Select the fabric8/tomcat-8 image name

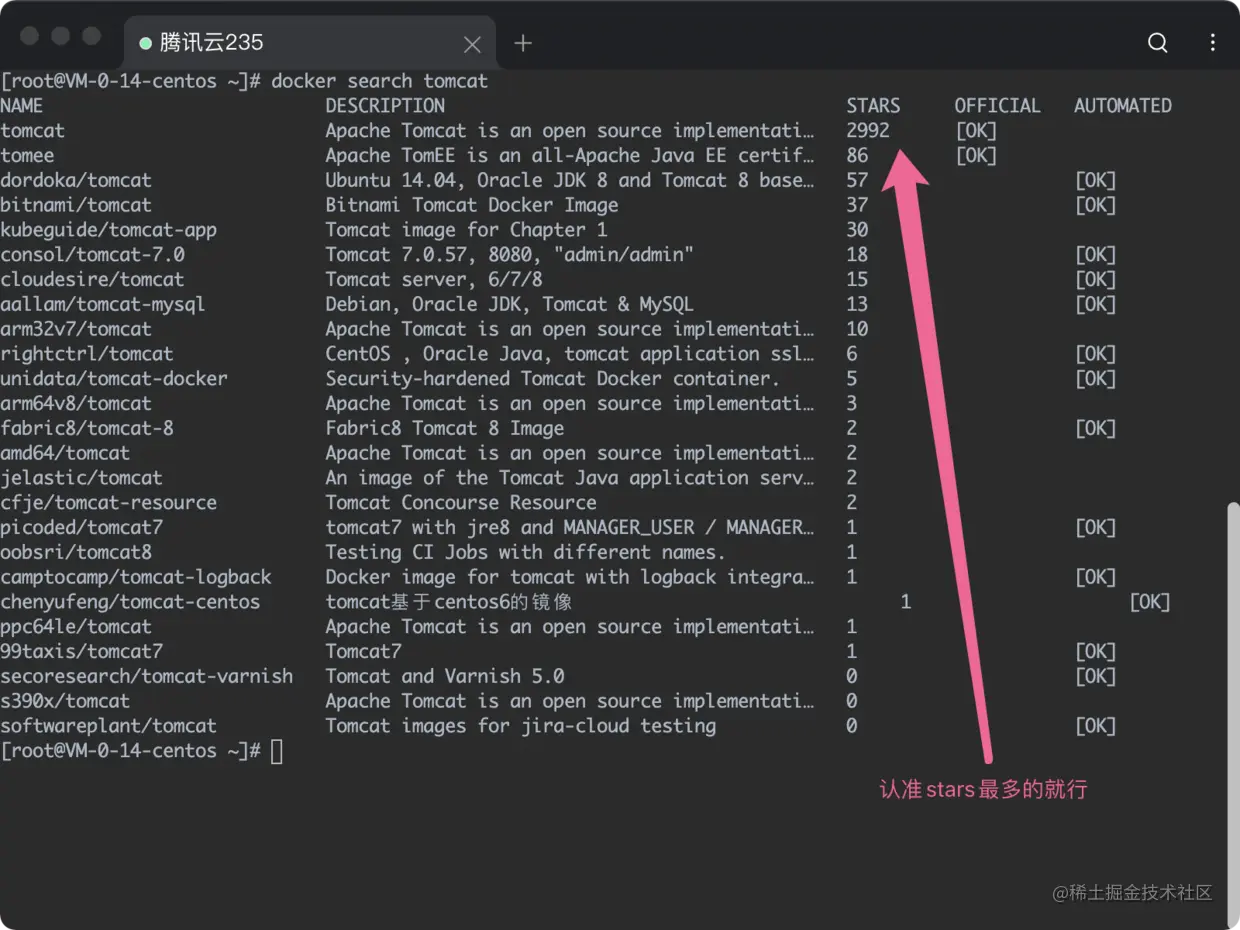pos(87,428)
